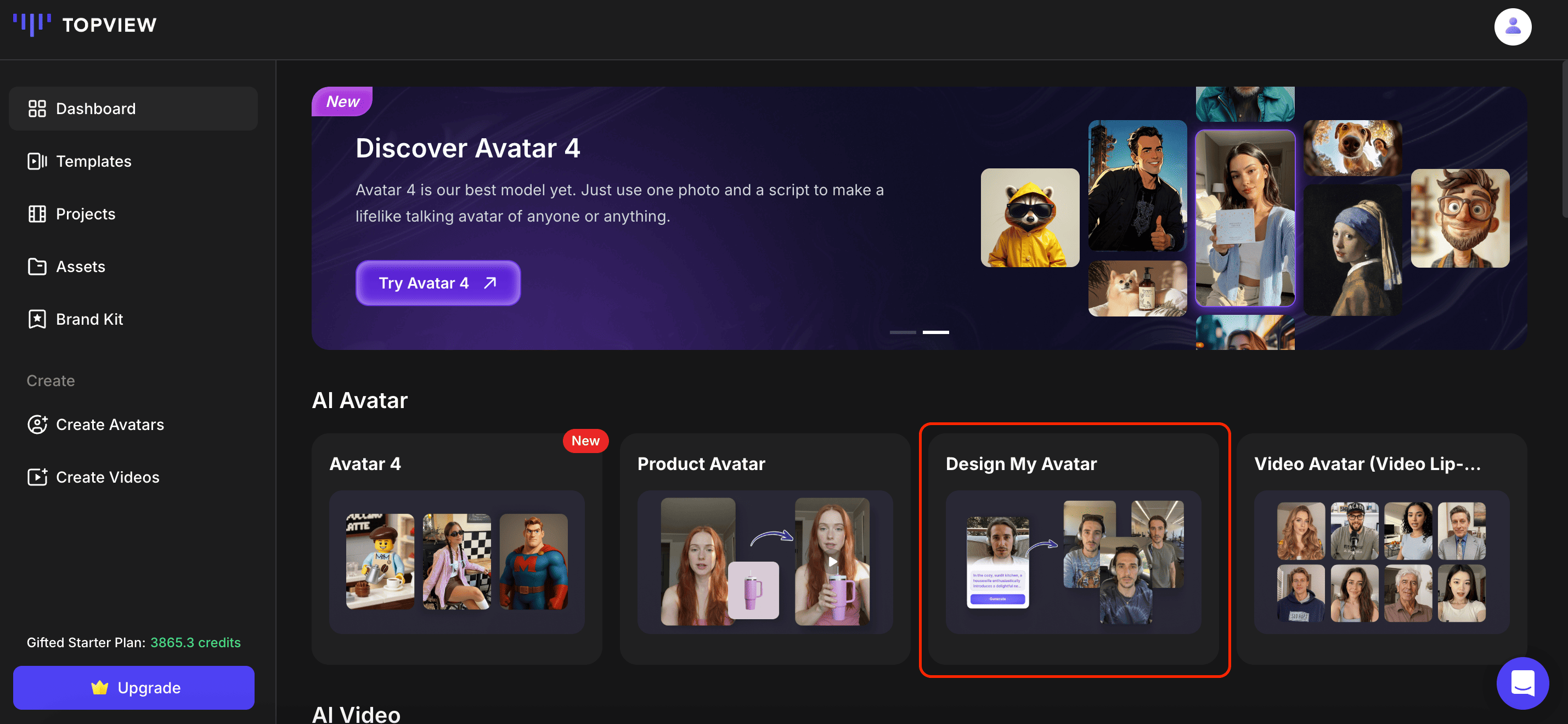Click the Topview logo
Screen dimensions: 1568x724
click(x=85, y=25)
